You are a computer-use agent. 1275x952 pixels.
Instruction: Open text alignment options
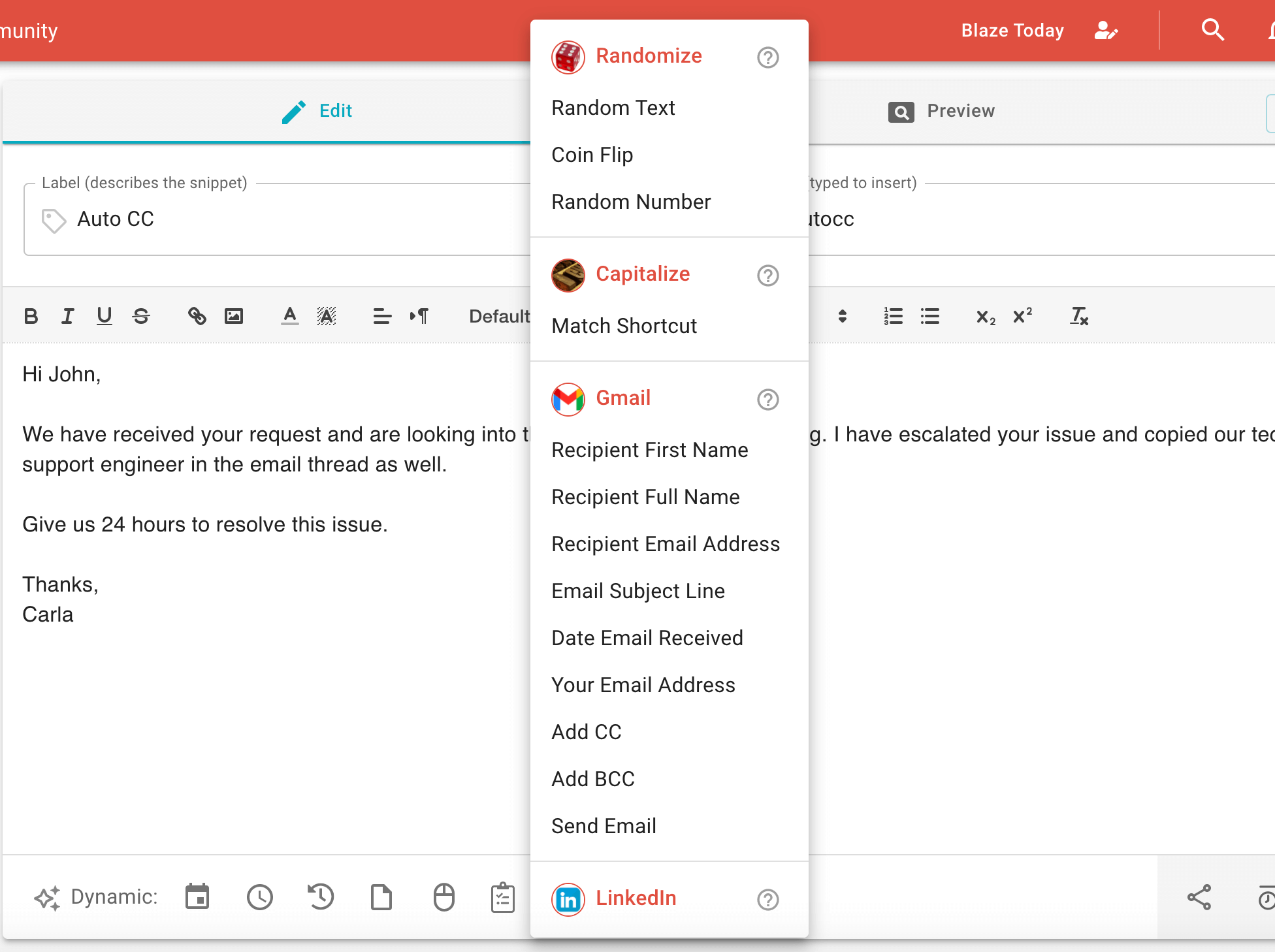click(382, 317)
